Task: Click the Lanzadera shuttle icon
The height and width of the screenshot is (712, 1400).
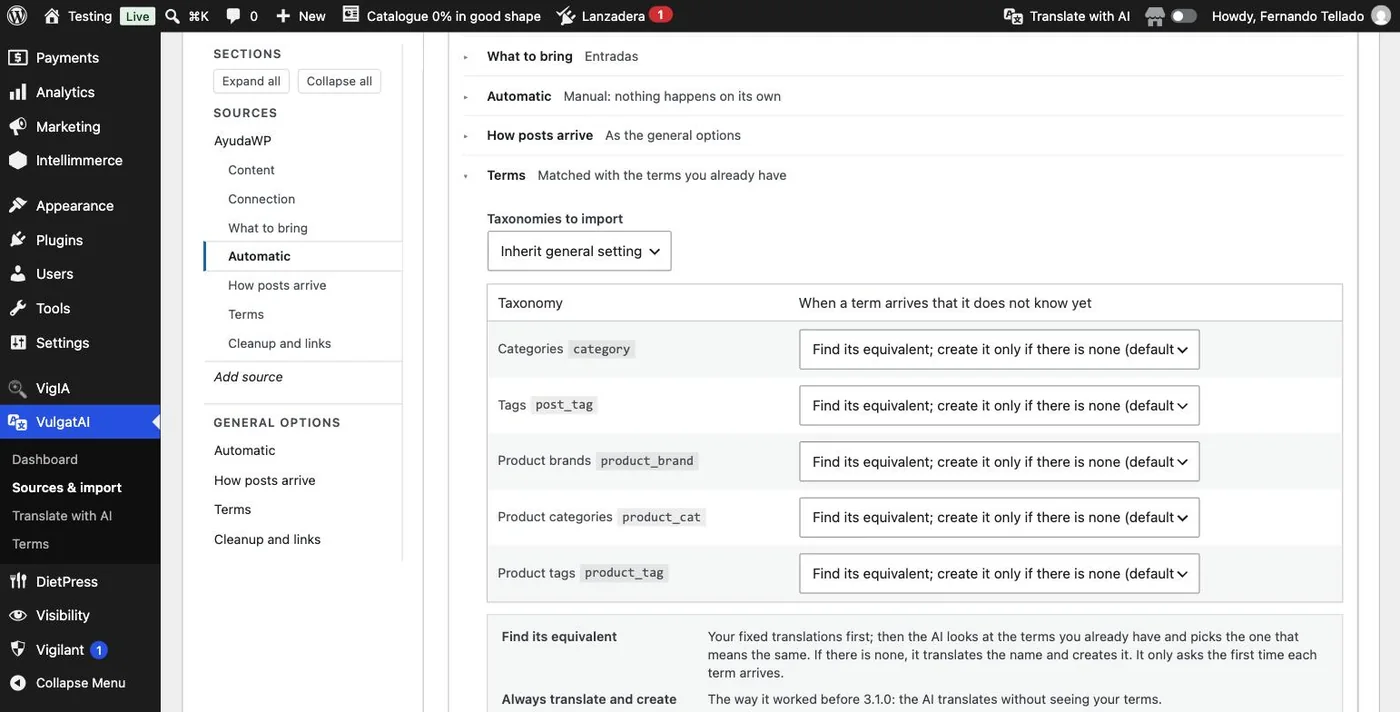Action: click(566, 16)
